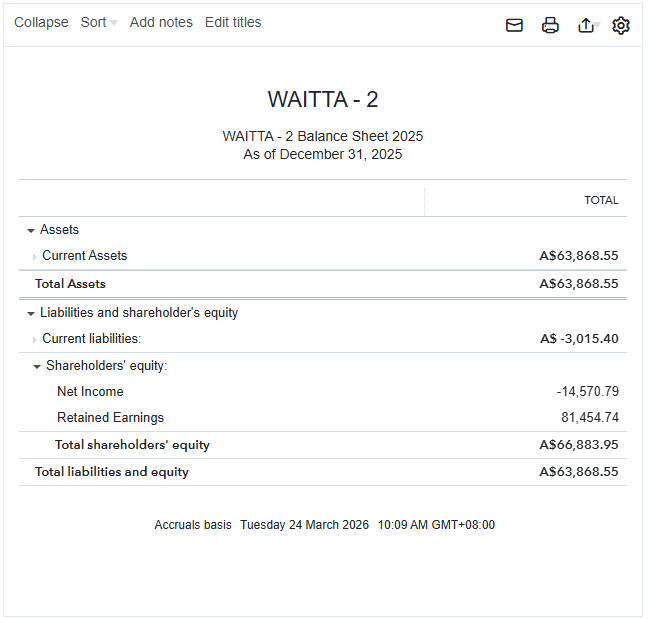Click the TOTAL column header
This screenshot has width=654, height=619.
point(601,200)
